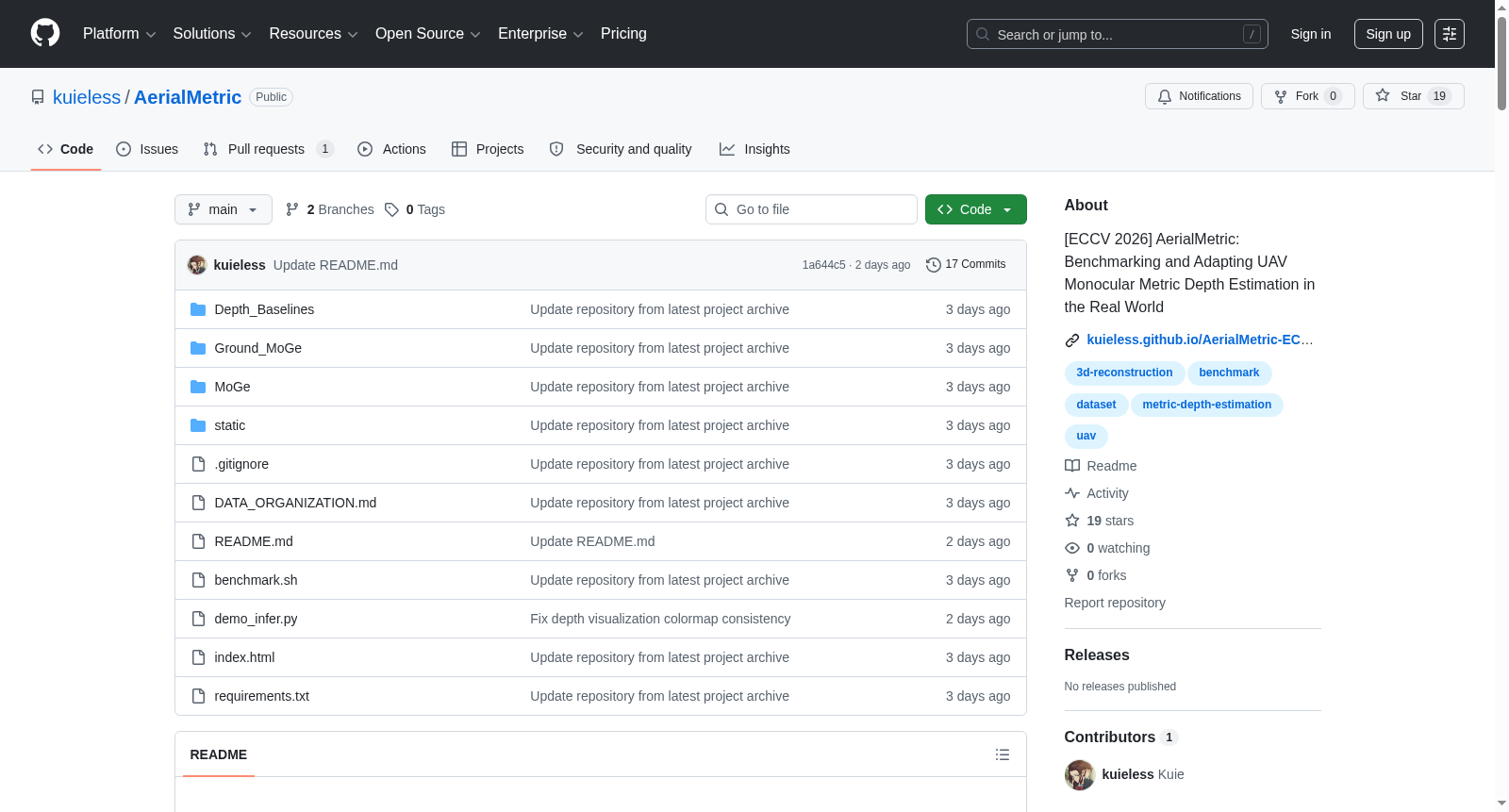Image resolution: width=1509 pixels, height=812 pixels.
Task: Switch to the Insights tab
Action: tap(754, 149)
